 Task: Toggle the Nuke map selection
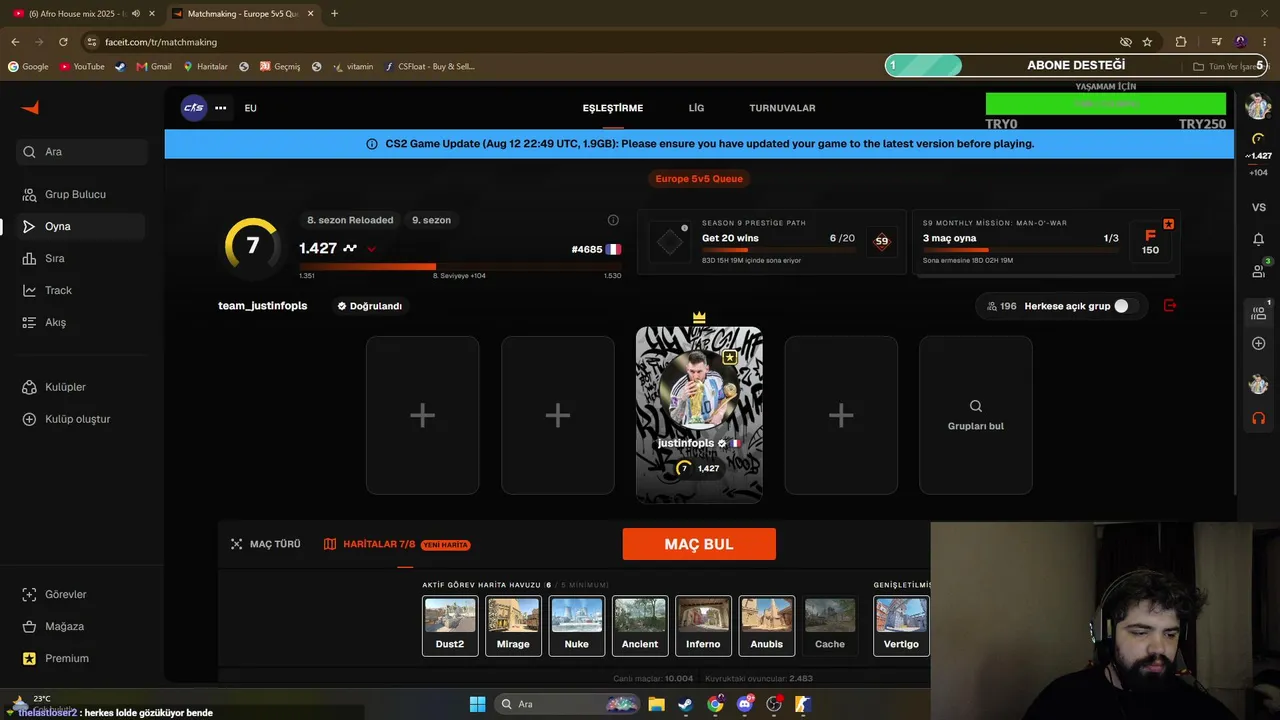coord(577,626)
